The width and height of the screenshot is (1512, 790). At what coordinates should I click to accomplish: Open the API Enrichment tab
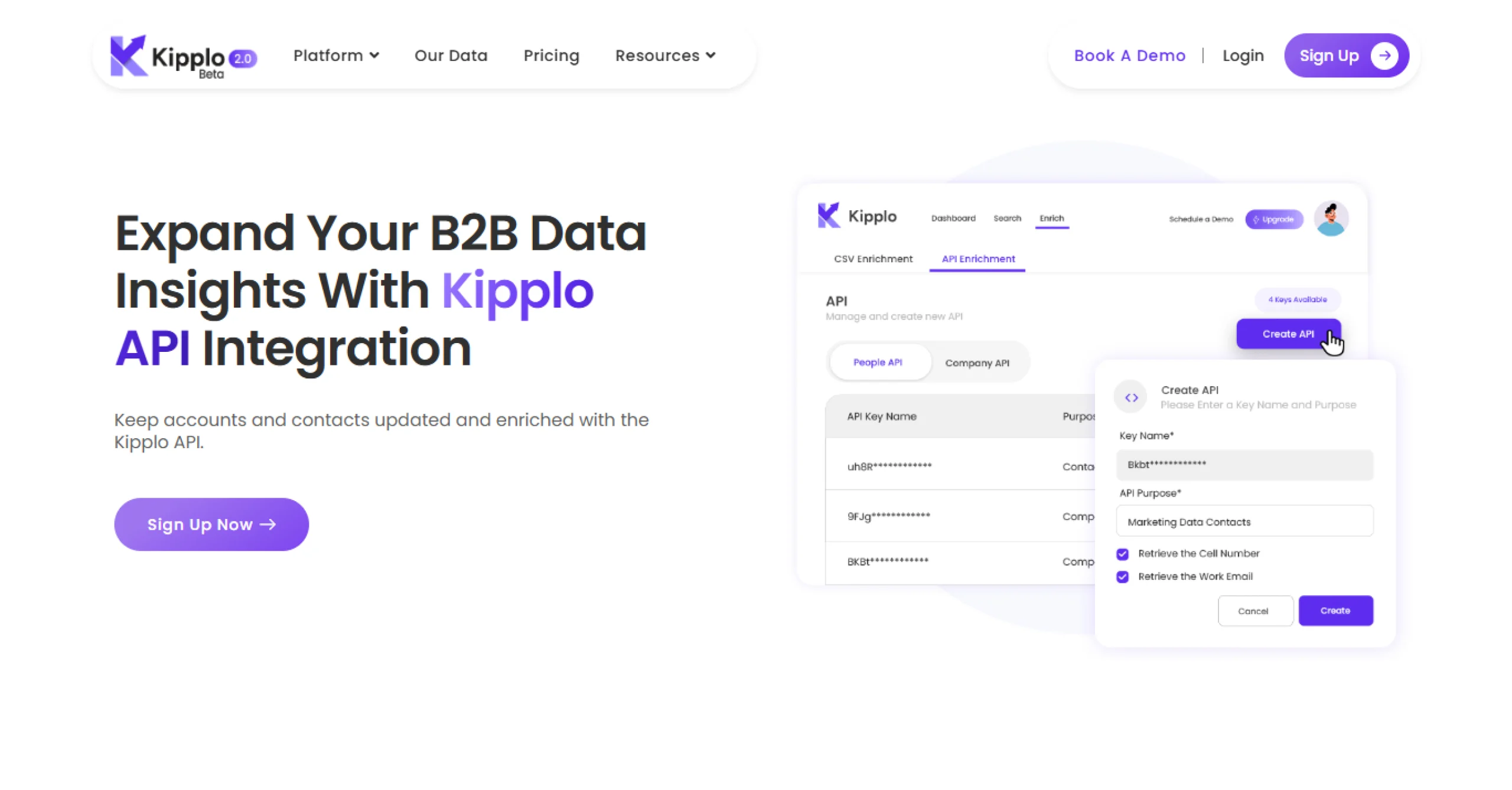pos(977,259)
